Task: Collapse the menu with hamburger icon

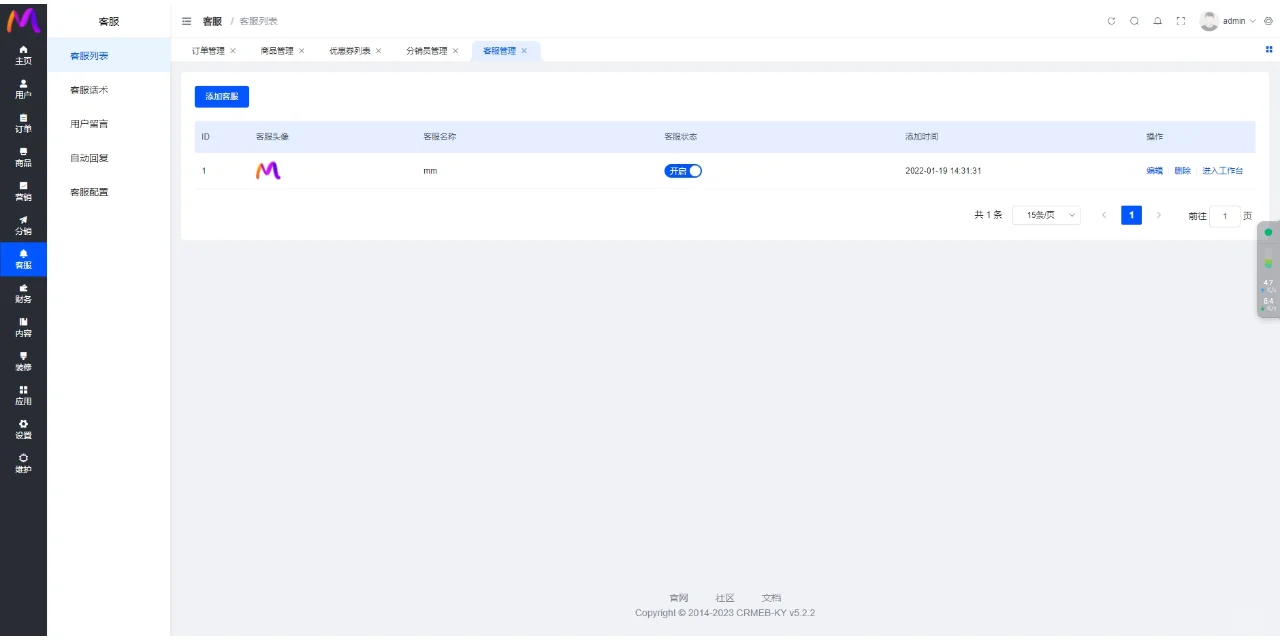Action: point(186,21)
